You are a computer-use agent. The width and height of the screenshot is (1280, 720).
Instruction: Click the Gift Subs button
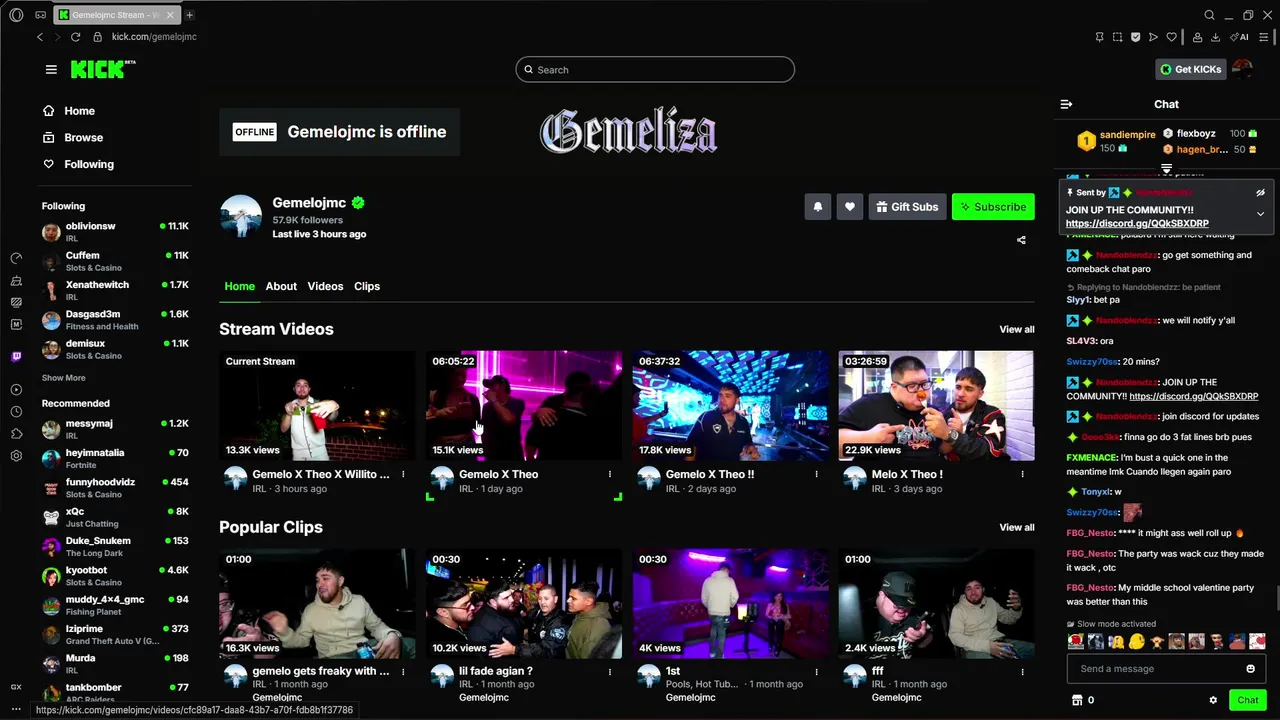tap(907, 207)
